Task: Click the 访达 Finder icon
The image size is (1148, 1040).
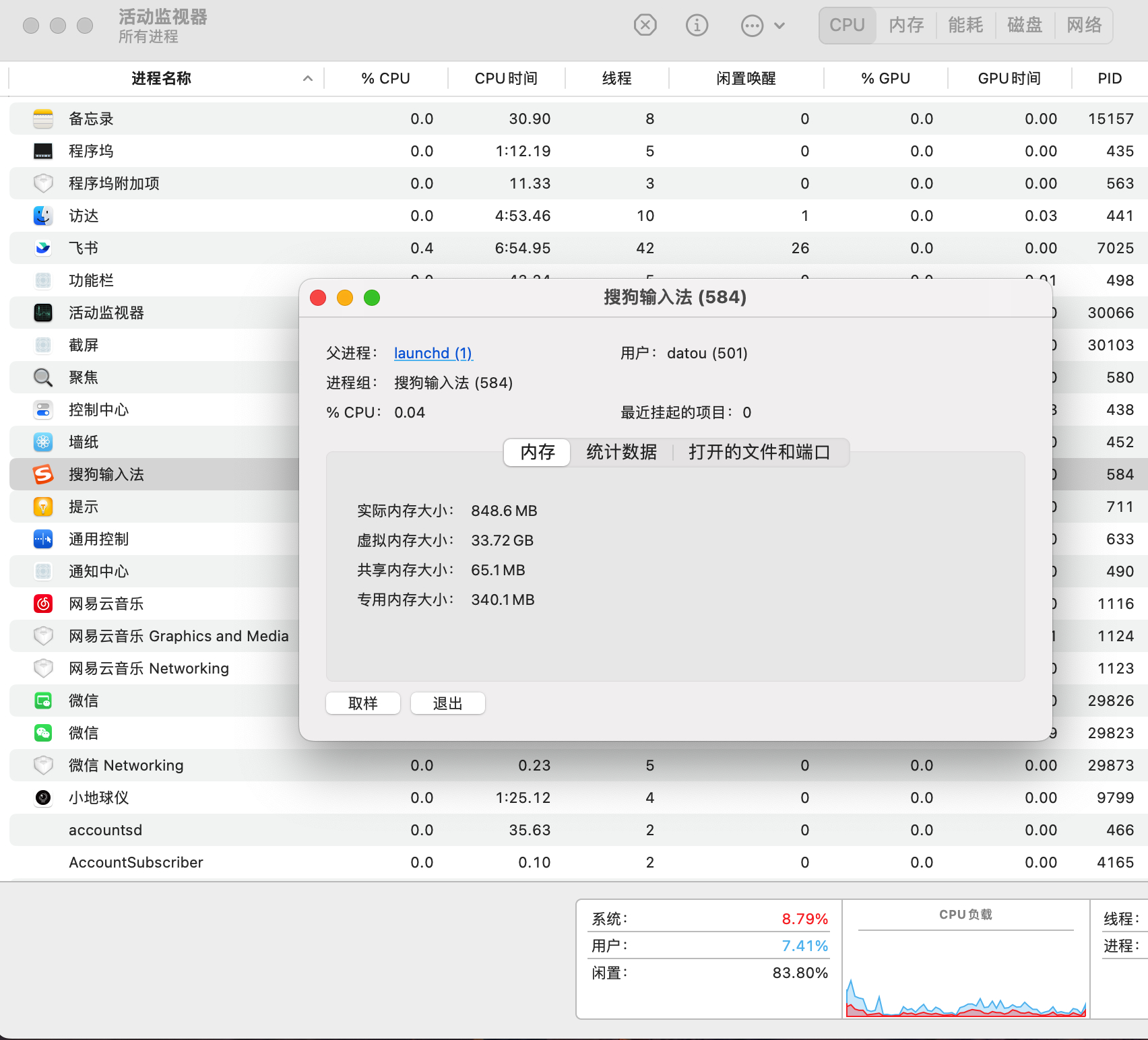Action: pos(43,216)
